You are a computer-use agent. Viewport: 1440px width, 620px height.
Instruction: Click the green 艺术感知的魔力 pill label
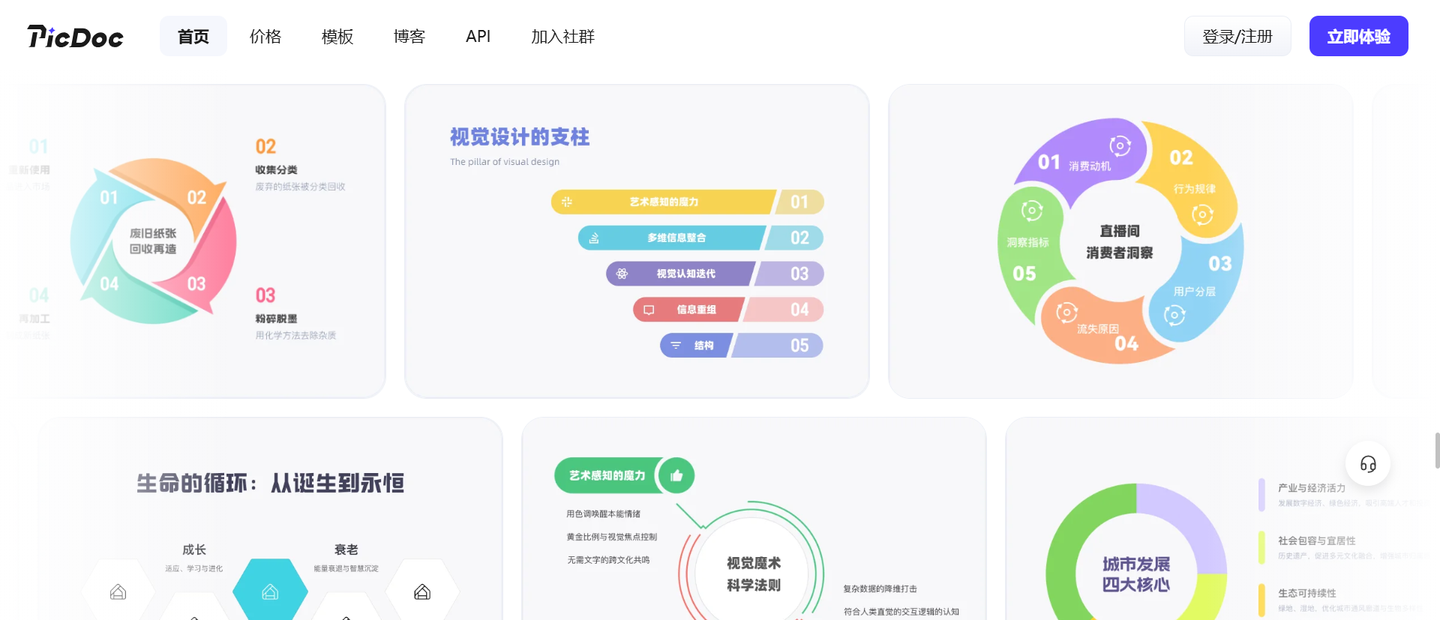click(607, 476)
